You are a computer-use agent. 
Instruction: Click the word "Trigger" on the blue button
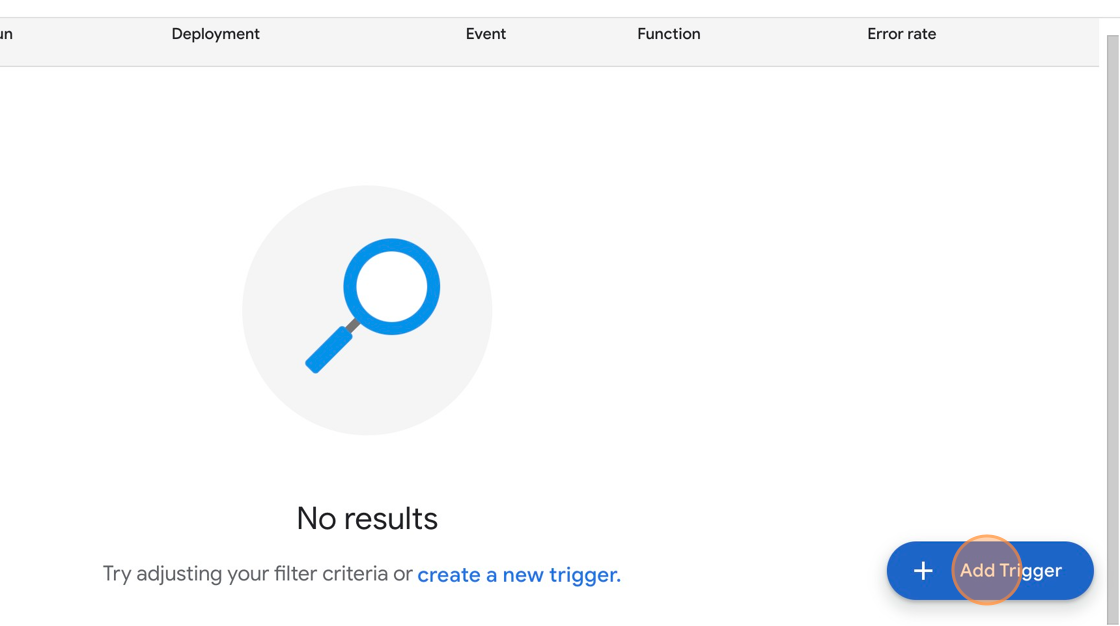(1030, 571)
